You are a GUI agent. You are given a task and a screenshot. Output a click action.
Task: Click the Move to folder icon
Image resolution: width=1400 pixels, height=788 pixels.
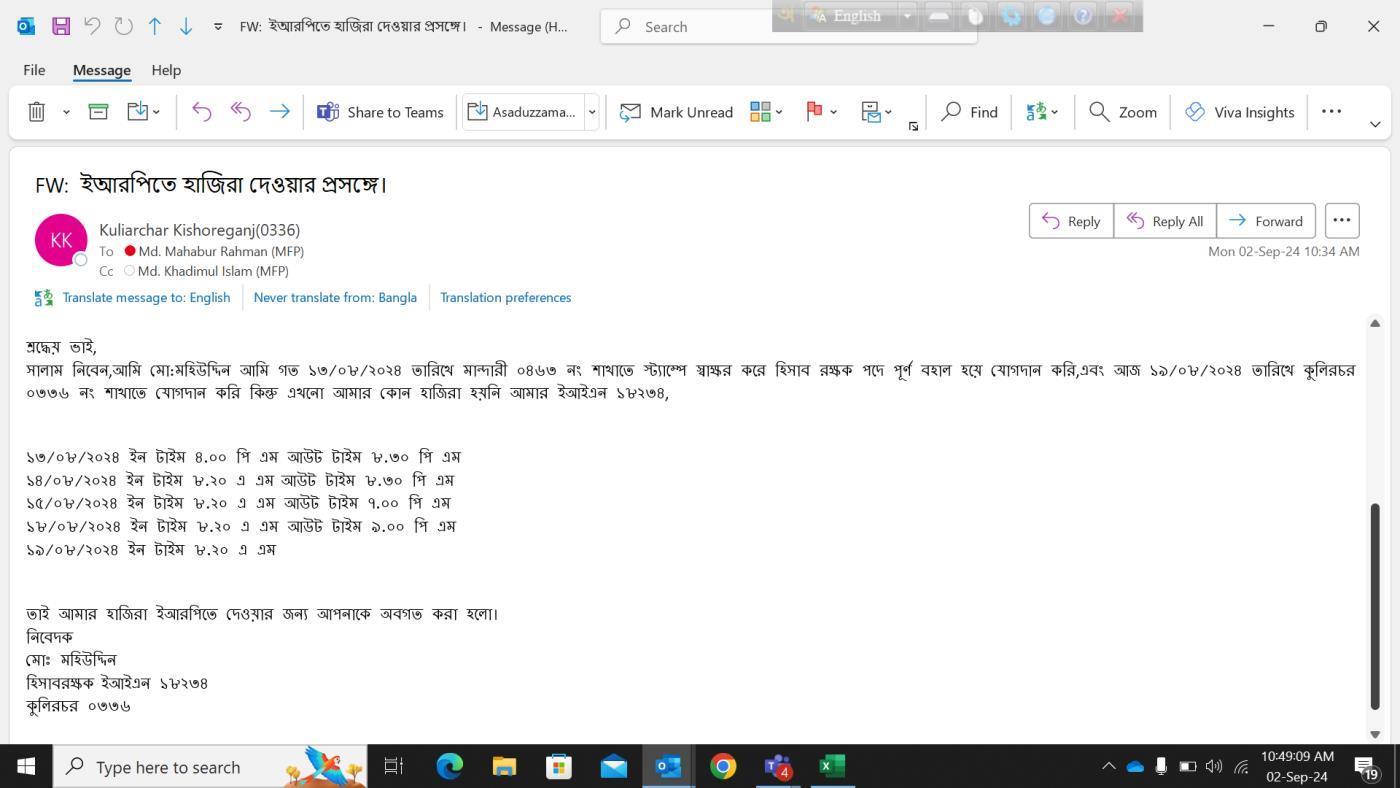click(144, 112)
